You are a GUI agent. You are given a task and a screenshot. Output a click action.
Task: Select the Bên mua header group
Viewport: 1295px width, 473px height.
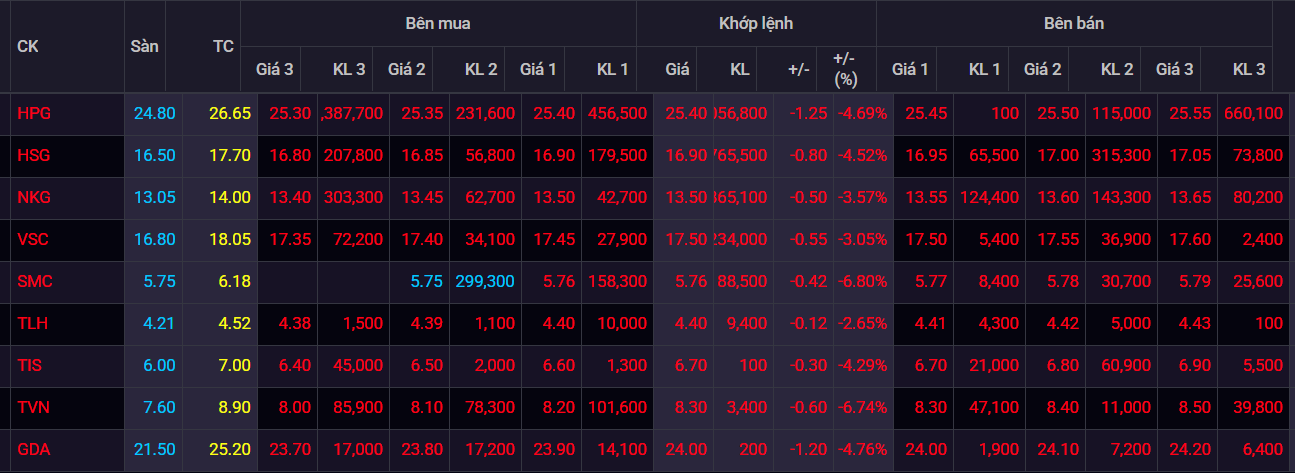tap(438, 23)
